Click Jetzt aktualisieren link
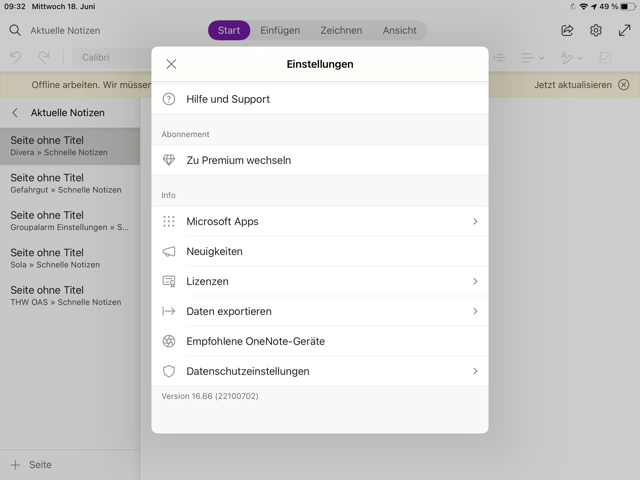 click(x=573, y=85)
